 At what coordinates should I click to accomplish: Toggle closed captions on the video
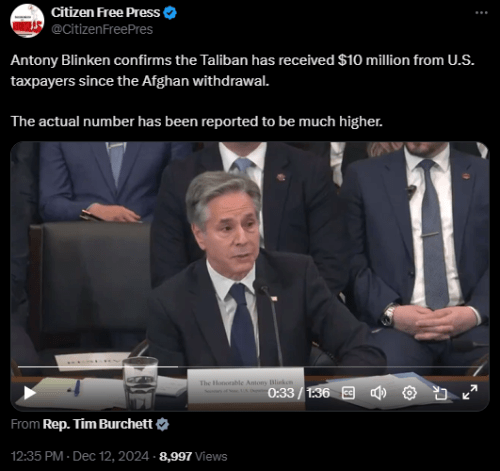click(x=349, y=393)
